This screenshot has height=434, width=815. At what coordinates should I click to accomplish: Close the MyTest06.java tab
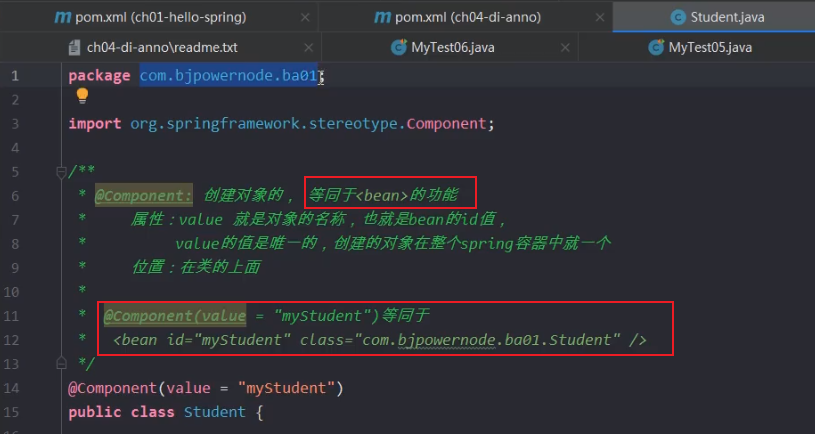click(565, 48)
